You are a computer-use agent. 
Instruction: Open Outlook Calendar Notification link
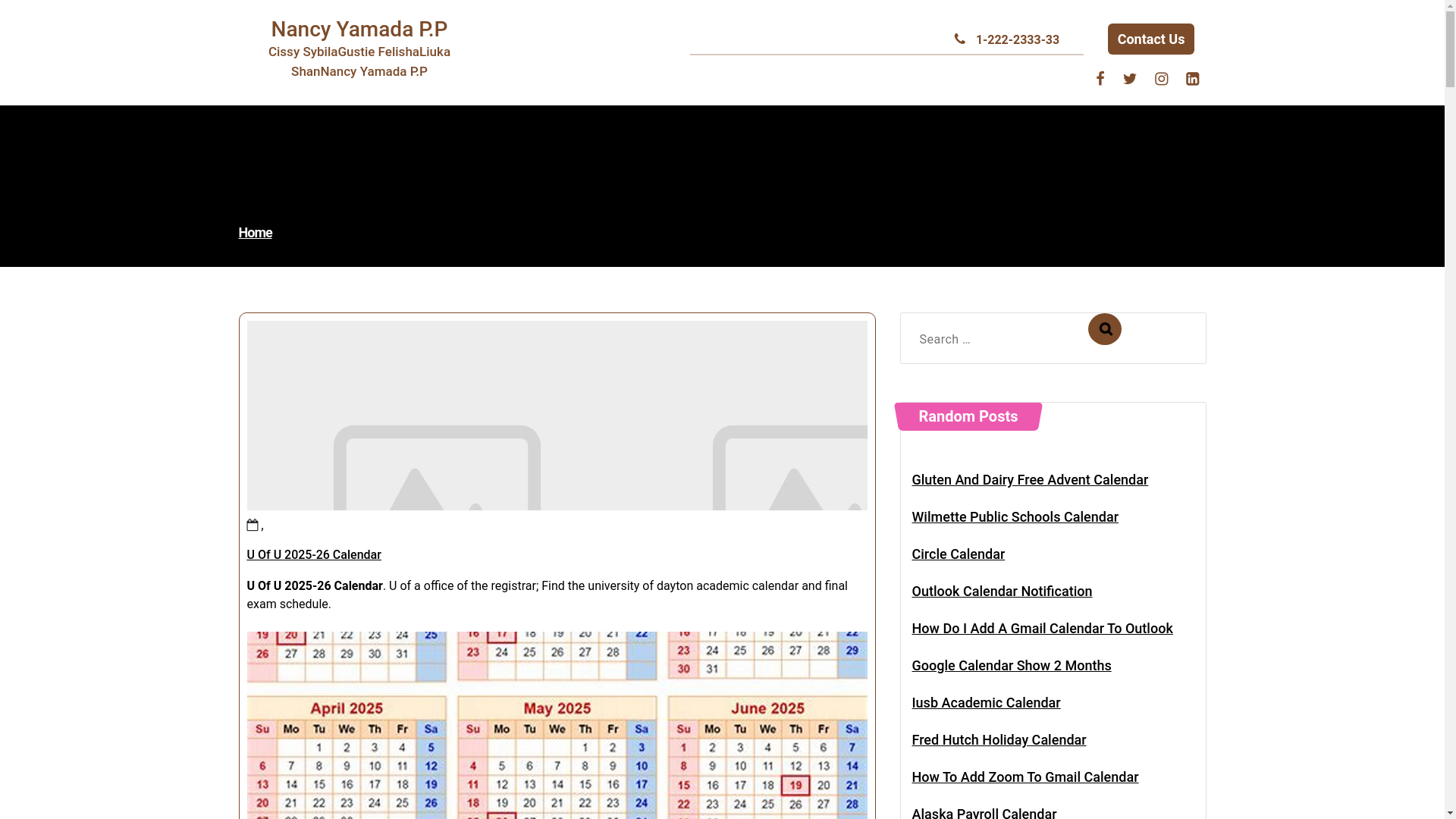pyautogui.click(x=1002, y=591)
